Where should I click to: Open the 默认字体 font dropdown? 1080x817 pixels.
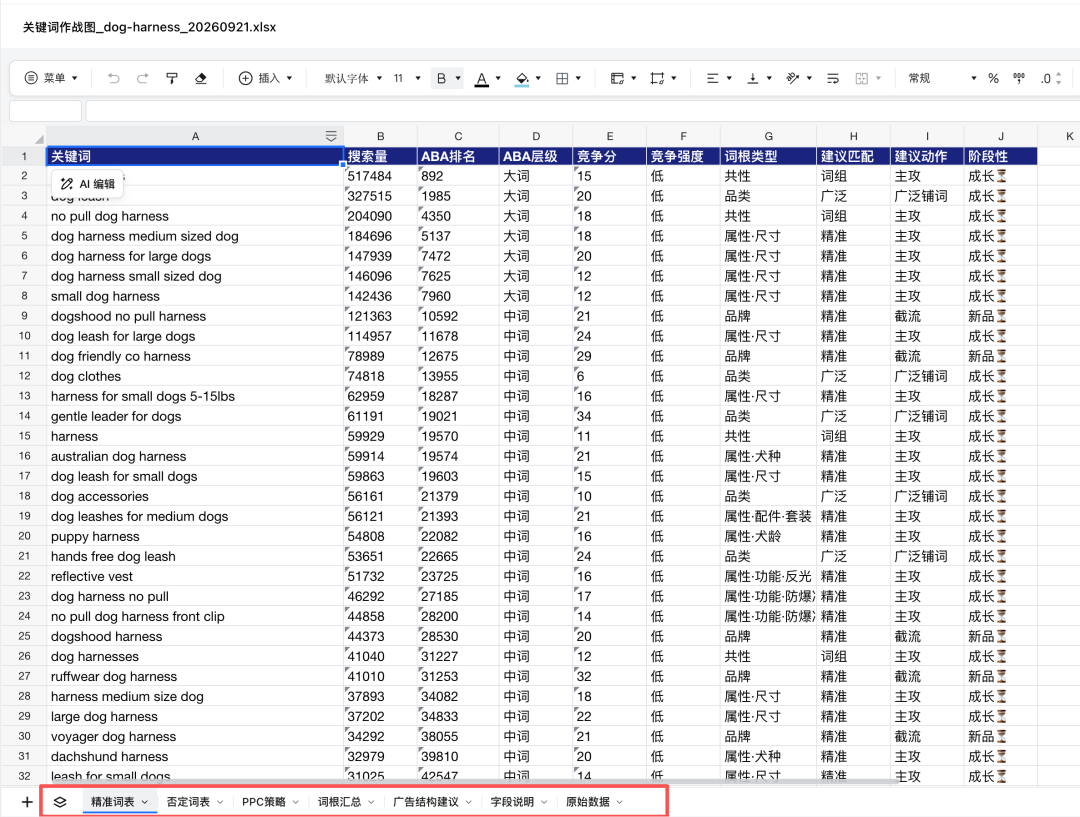[353, 79]
